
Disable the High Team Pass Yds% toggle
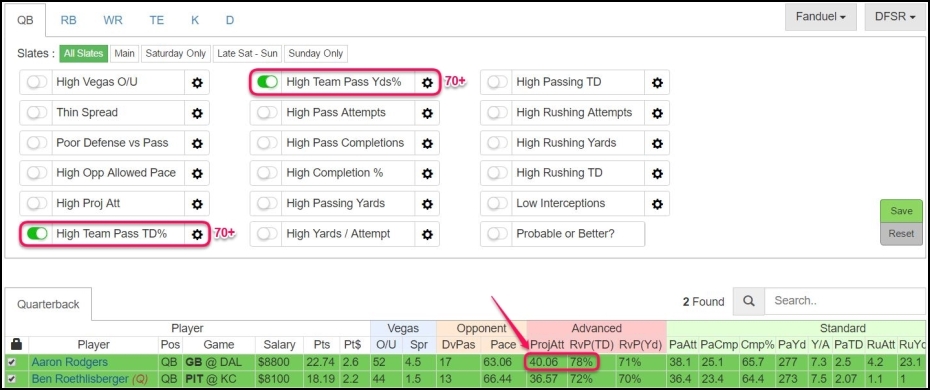pyautogui.click(x=267, y=82)
